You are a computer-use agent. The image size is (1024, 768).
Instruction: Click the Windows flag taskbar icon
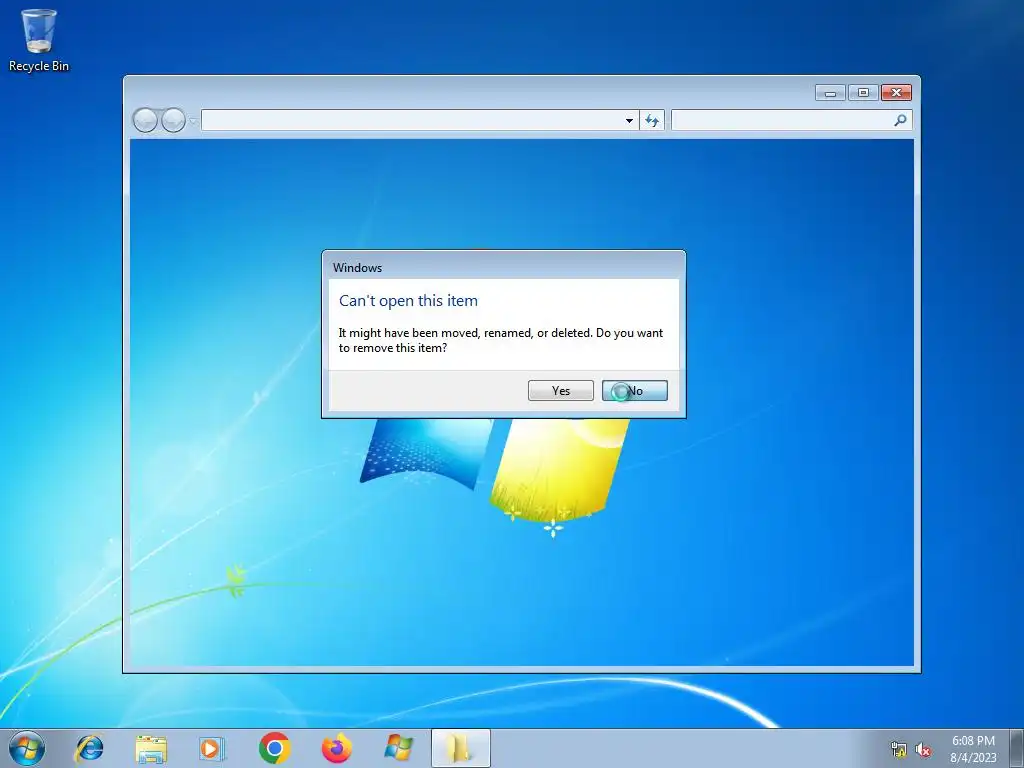[398, 748]
